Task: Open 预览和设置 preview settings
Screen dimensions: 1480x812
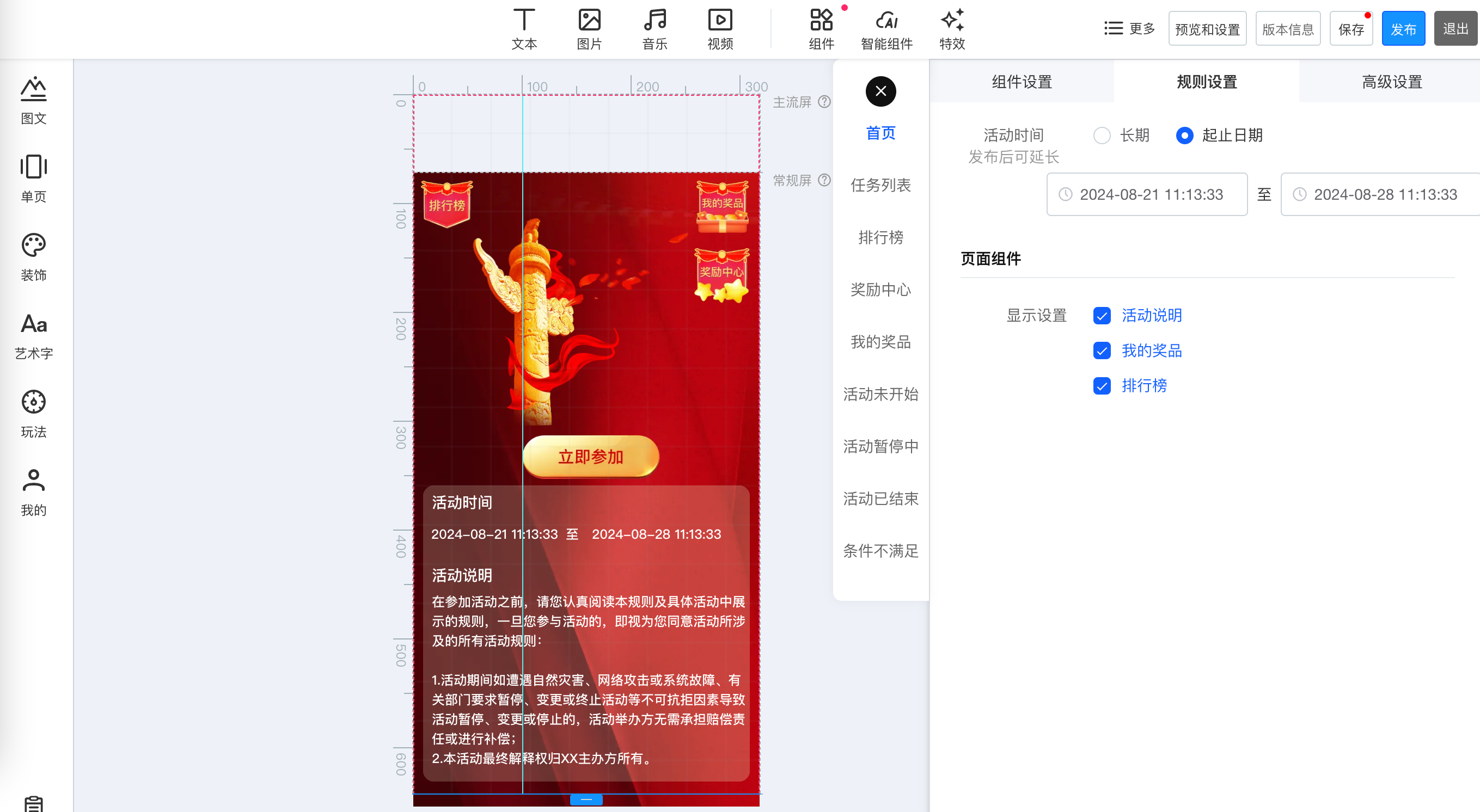Action: click(x=1207, y=29)
